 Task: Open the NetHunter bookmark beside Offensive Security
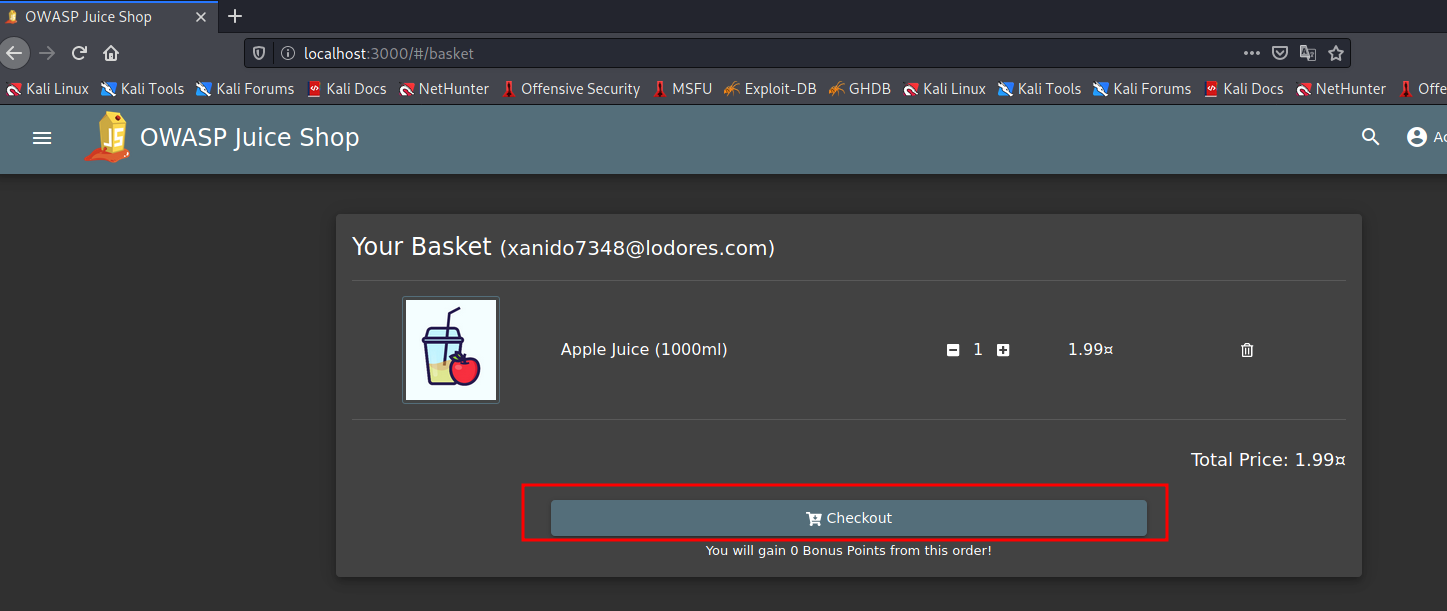point(444,89)
